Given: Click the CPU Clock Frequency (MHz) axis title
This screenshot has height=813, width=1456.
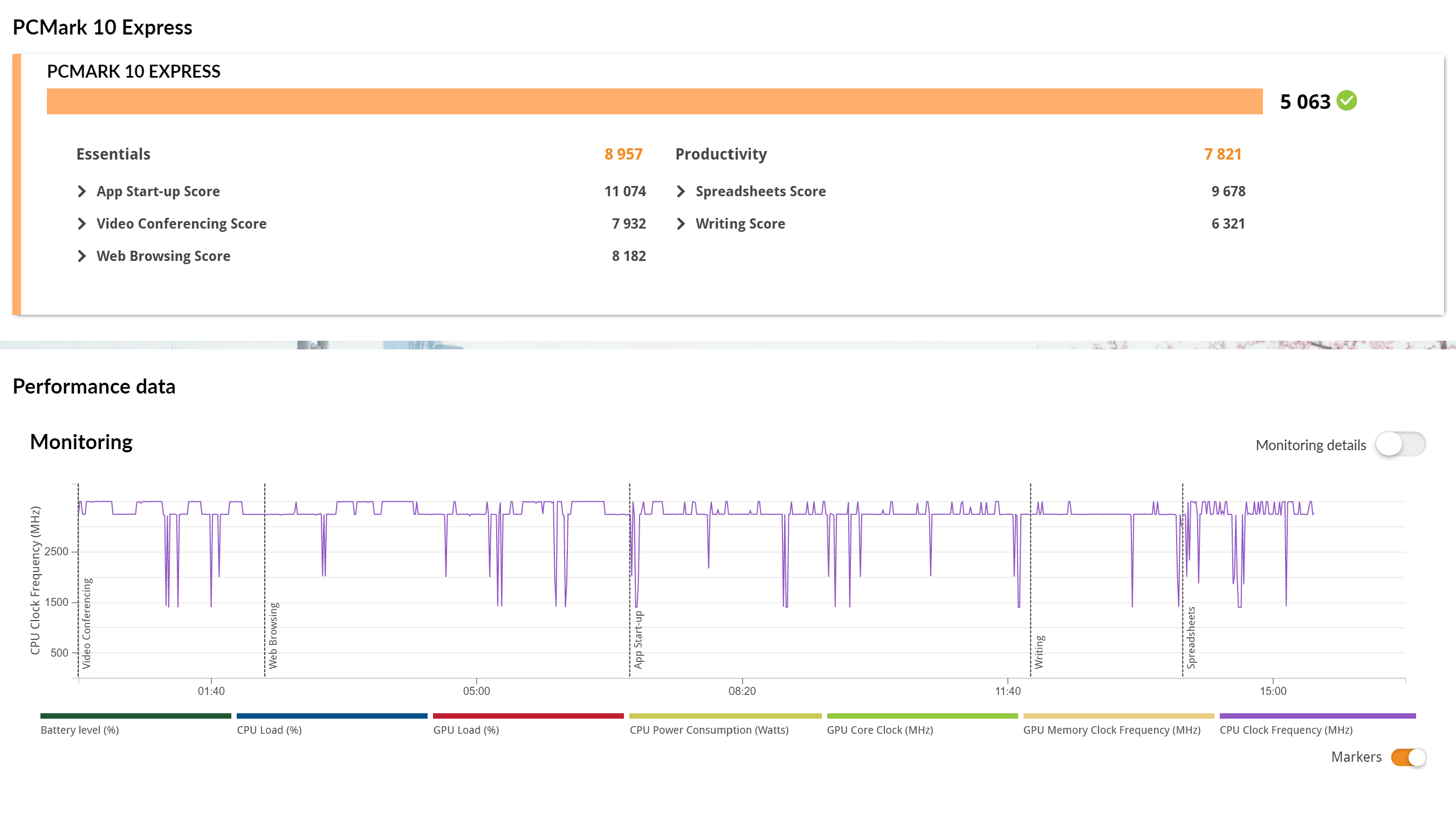Looking at the screenshot, I should tap(35, 580).
